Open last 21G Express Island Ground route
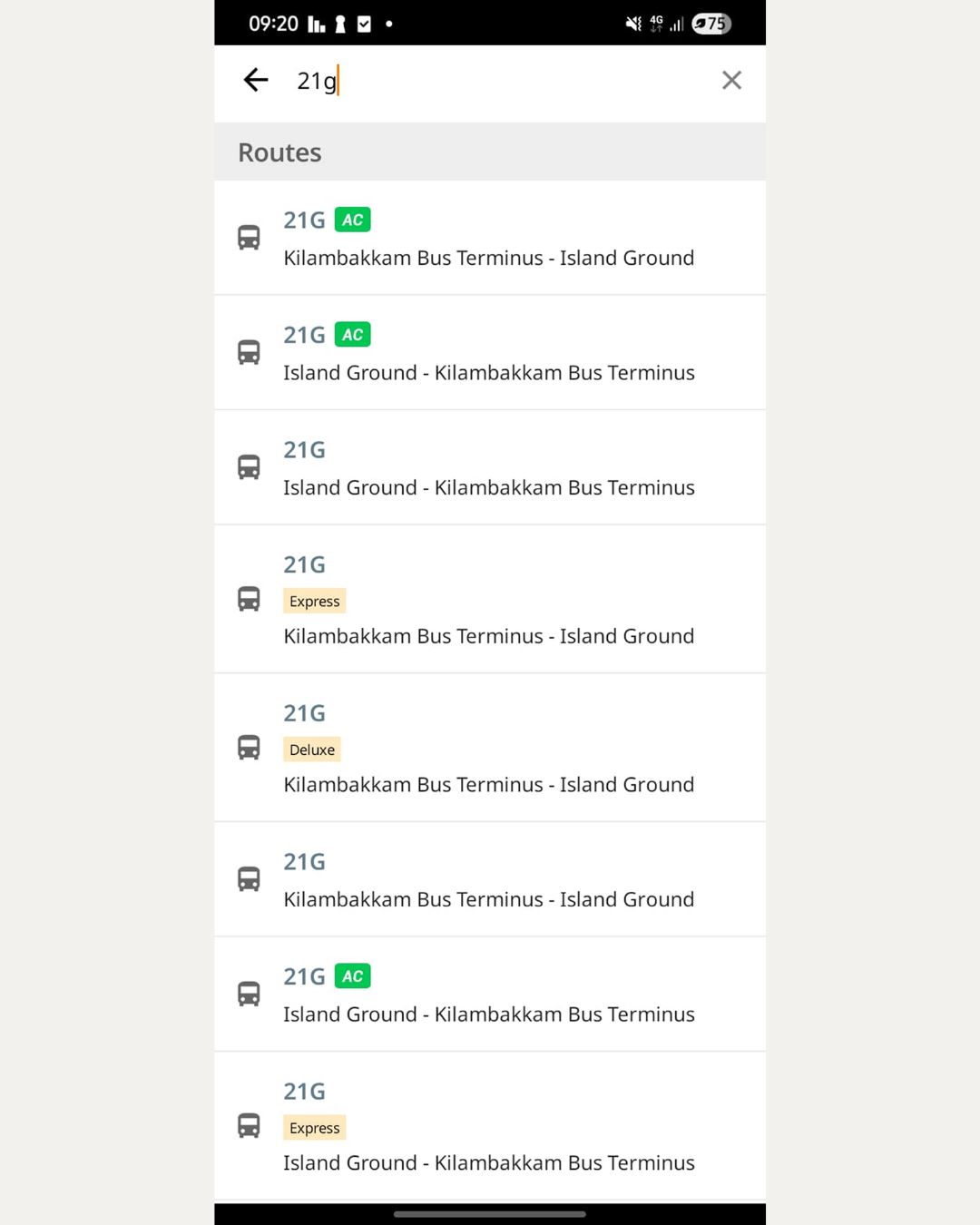The height and width of the screenshot is (1225, 980). coord(490,1126)
